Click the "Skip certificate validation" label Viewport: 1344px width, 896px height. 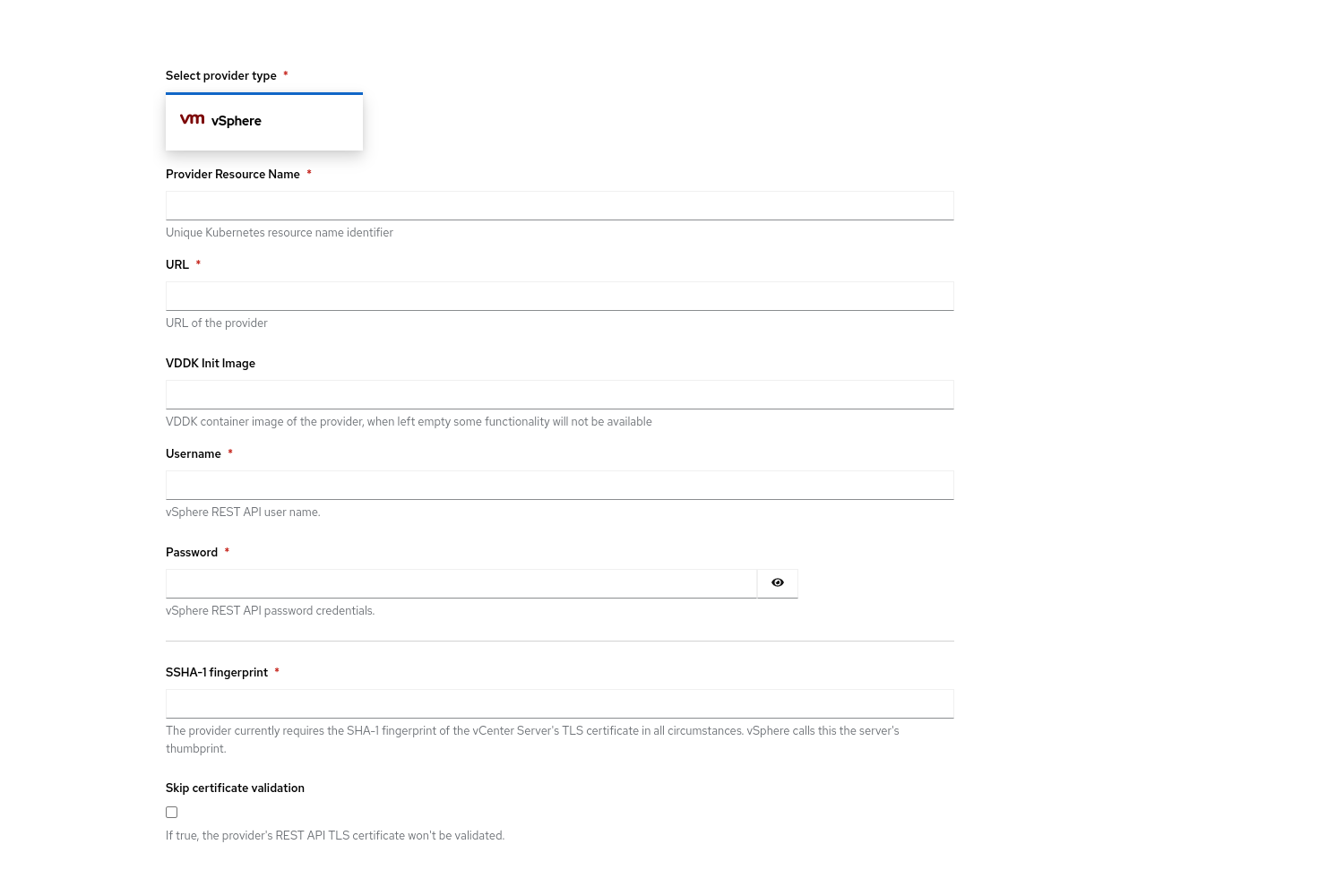click(x=235, y=788)
